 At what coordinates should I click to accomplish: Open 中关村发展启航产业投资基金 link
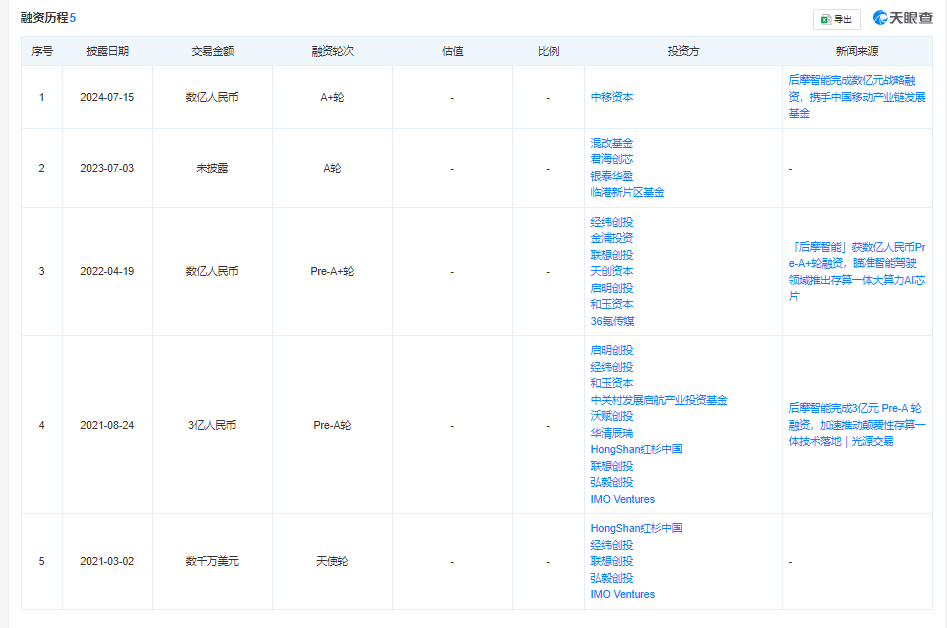click(x=659, y=400)
